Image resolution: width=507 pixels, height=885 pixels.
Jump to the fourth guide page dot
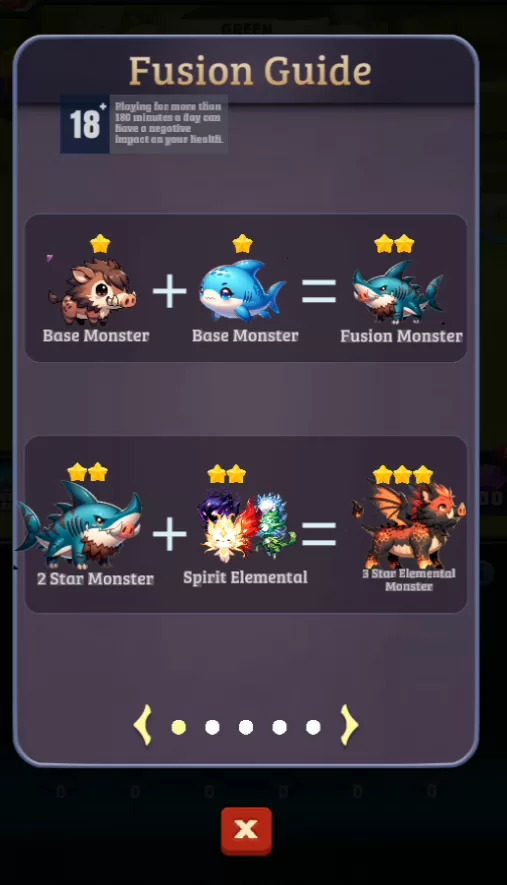click(279, 727)
